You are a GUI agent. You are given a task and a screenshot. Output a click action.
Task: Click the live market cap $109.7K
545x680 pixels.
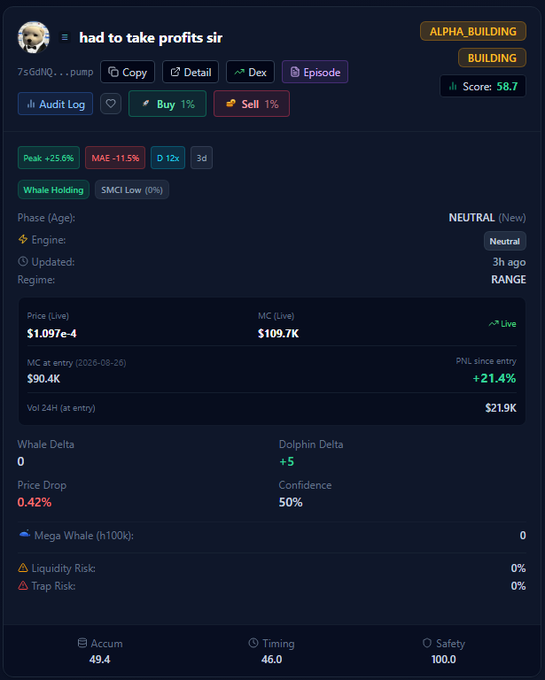278,333
